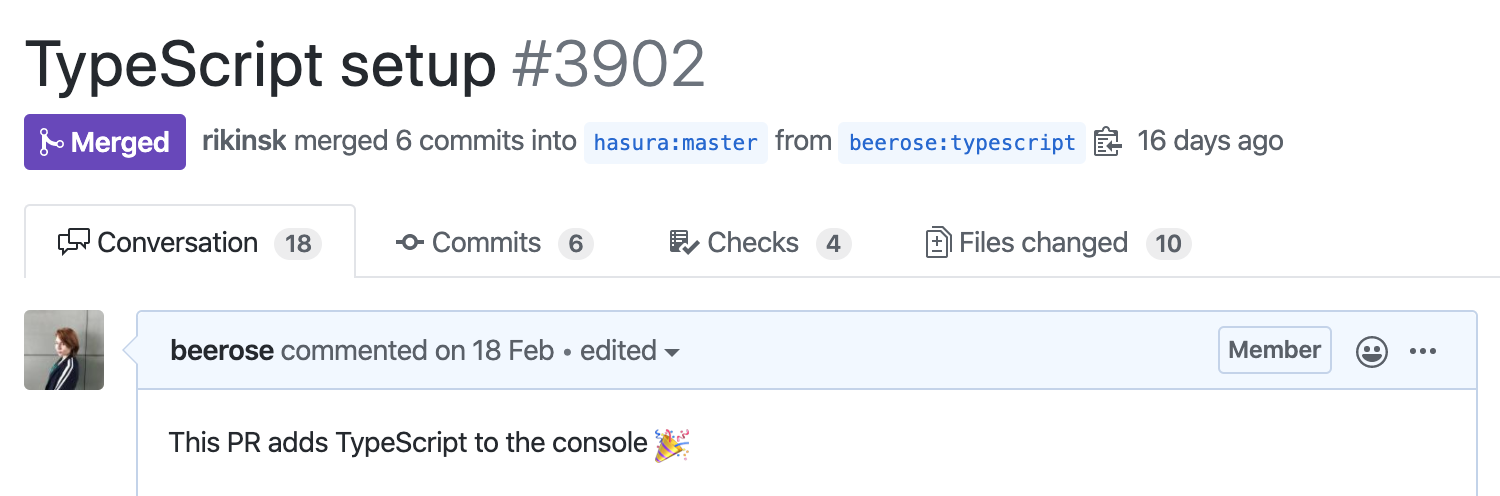Click the Checks tab checklist icon
This screenshot has height=496, width=1500.
point(684,243)
